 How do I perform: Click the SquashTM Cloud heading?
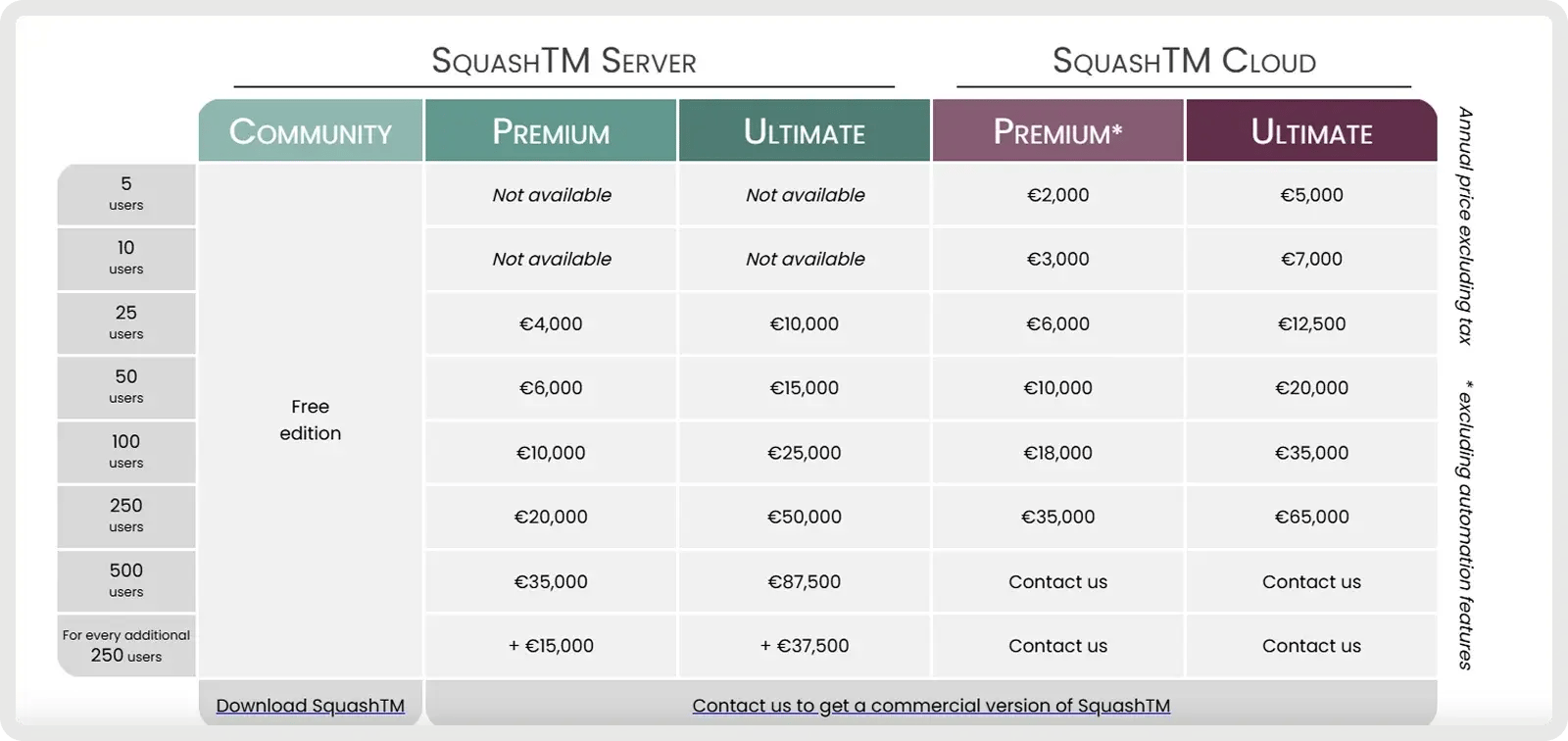coord(1184,61)
